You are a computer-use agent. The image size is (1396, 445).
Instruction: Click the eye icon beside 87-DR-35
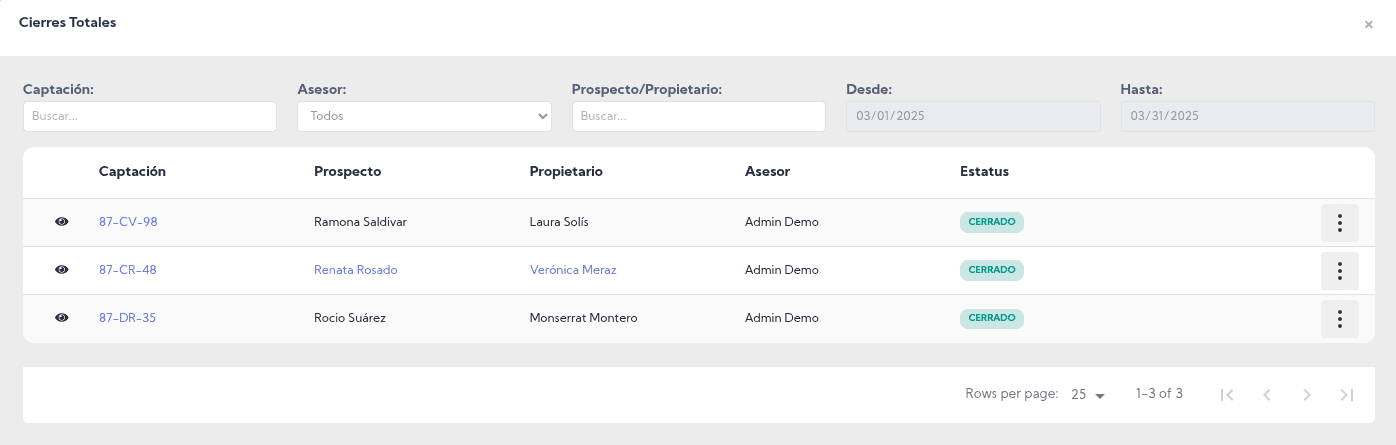tap(62, 318)
